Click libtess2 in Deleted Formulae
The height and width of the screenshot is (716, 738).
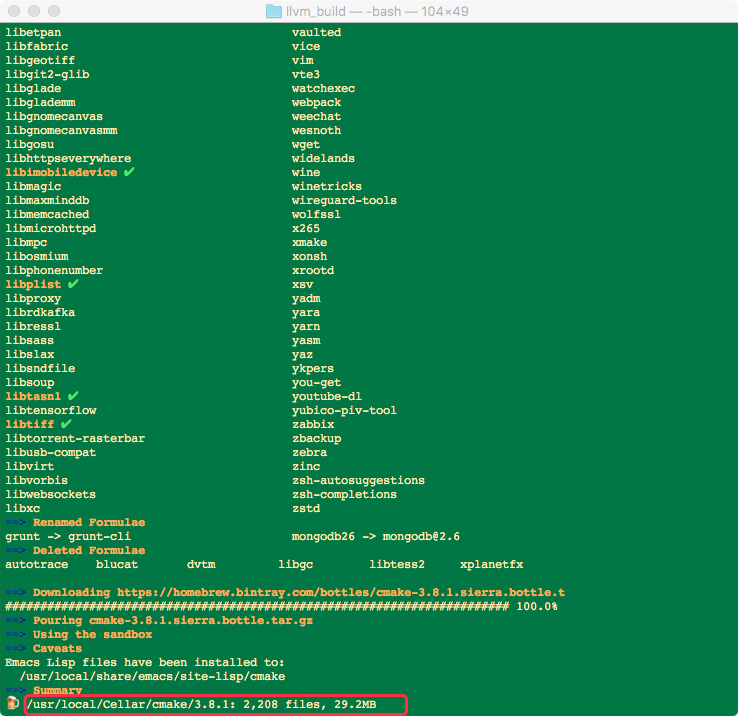coord(397,564)
